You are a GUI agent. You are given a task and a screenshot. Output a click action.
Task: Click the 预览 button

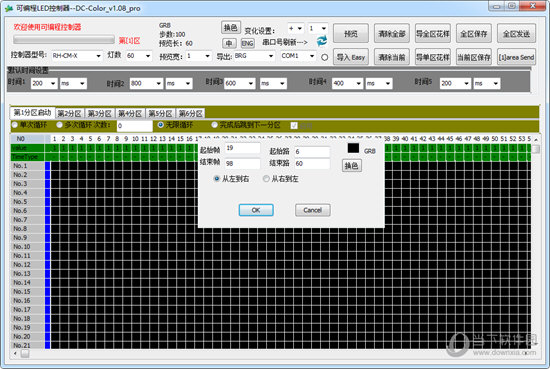(x=351, y=34)
